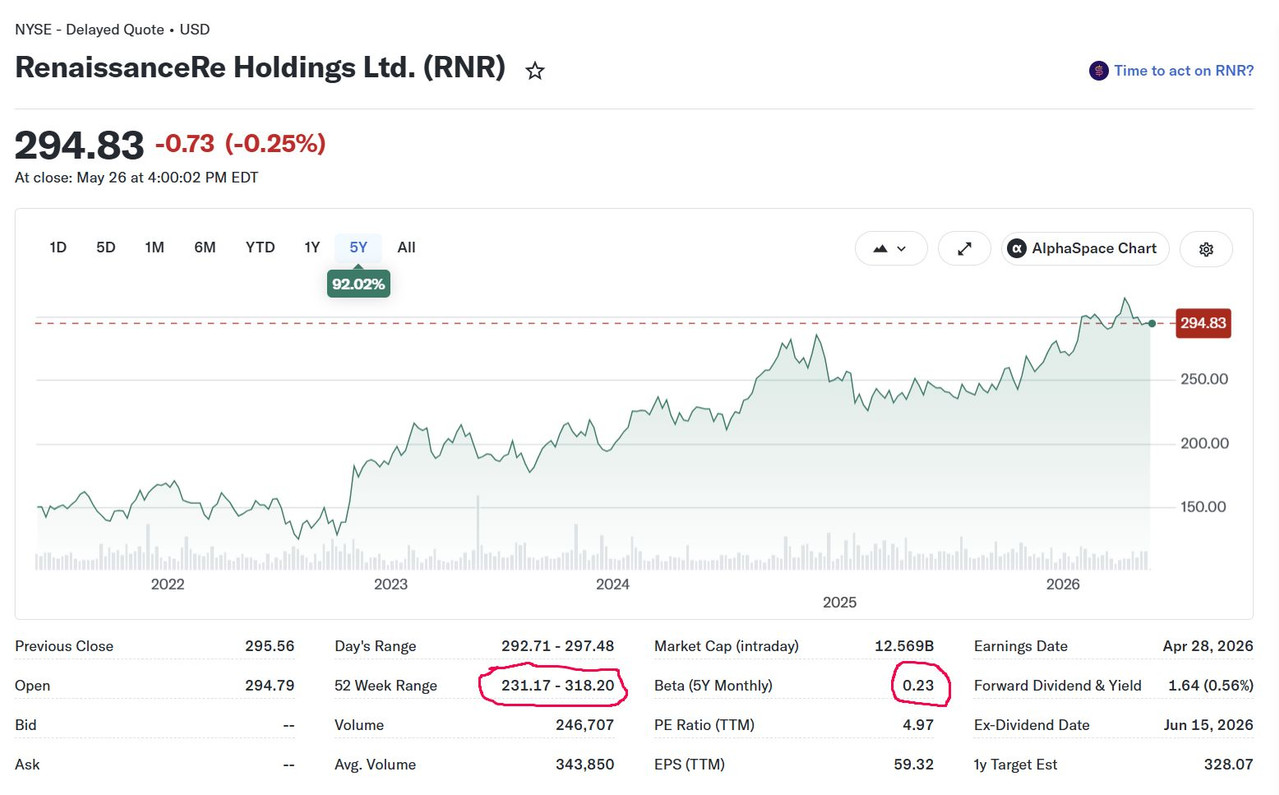Open the AlphaSpace Chart button
This screenshot has height=795, width=1279.
pos(1085,249)
